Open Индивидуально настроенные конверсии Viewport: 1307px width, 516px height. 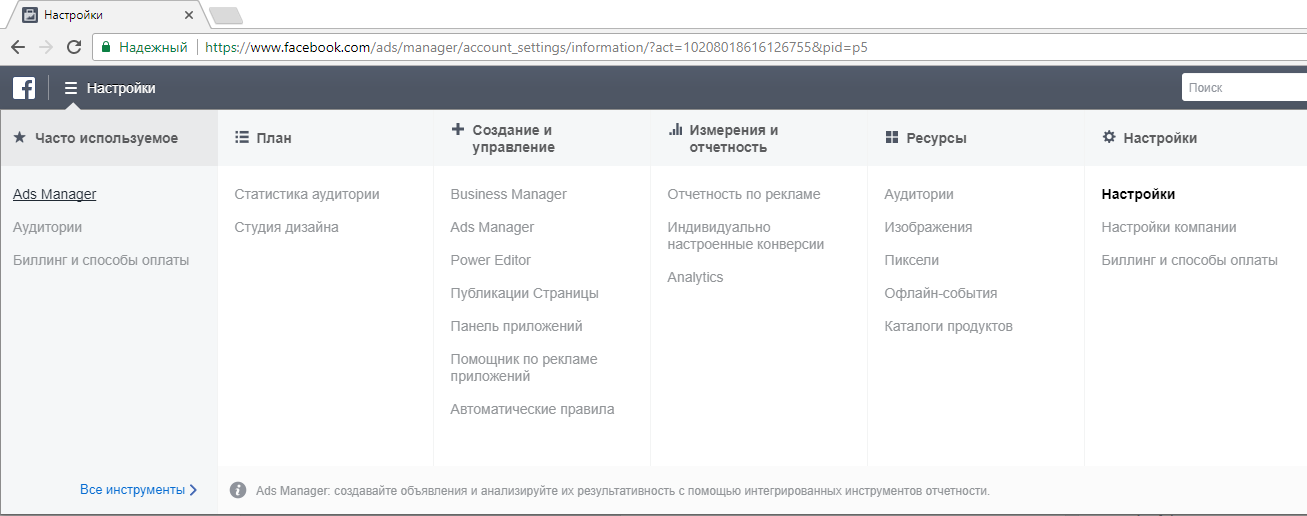[746, 236]
